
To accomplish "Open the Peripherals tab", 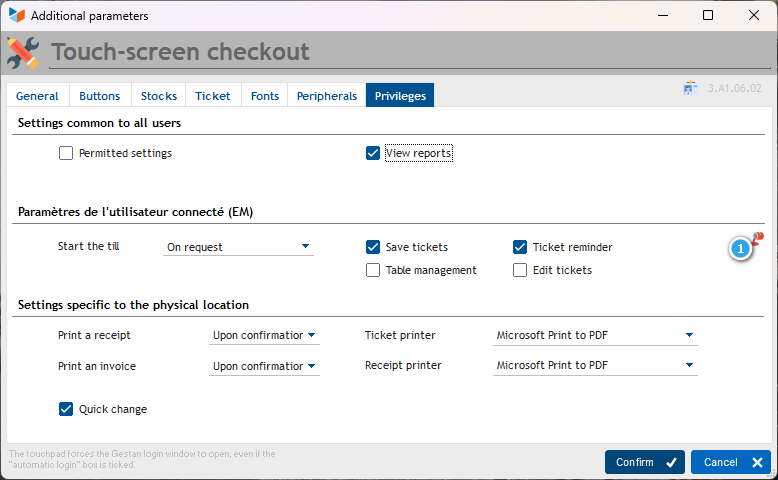I will click(326, 96).
